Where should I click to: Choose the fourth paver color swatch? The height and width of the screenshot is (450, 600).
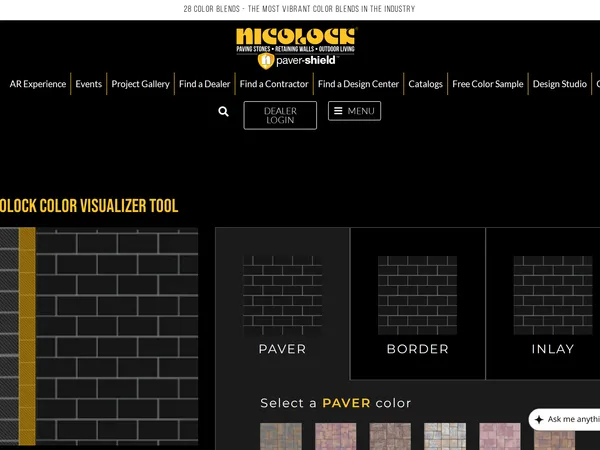(445, 436)
